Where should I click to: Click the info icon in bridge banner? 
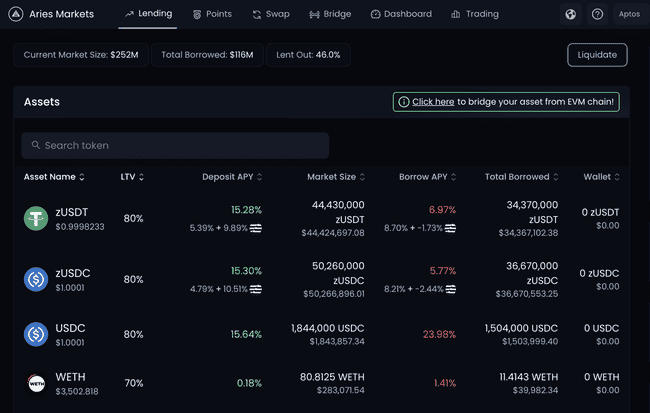click(x=403, y=102)
